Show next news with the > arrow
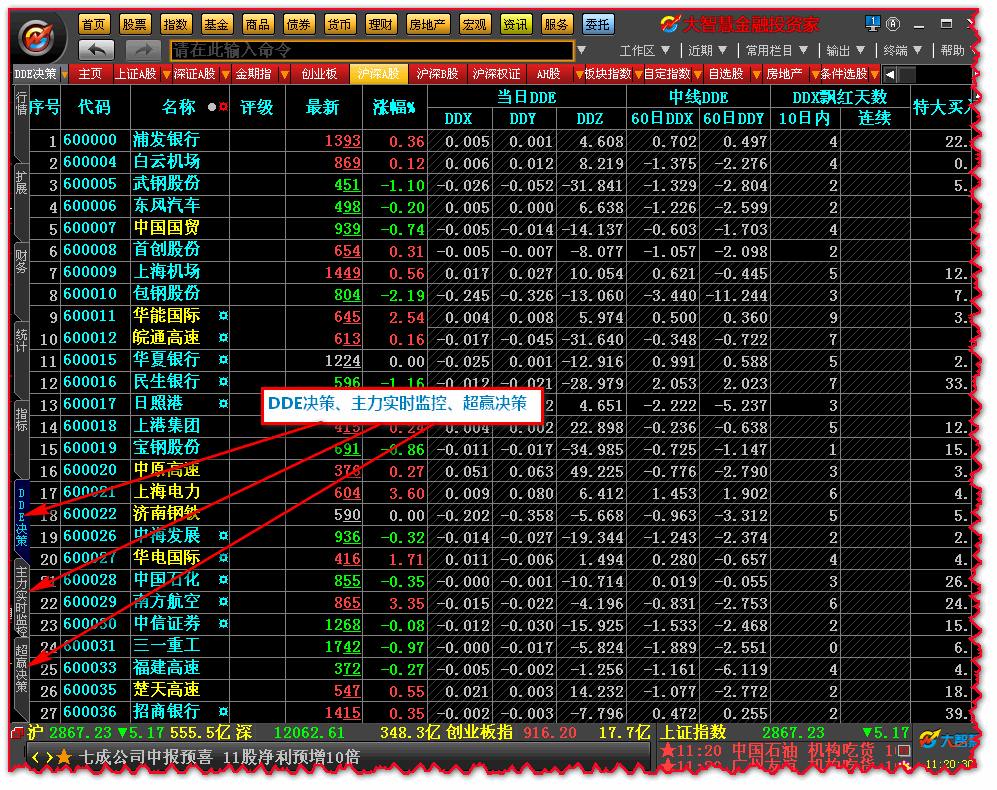 point(49,757)
